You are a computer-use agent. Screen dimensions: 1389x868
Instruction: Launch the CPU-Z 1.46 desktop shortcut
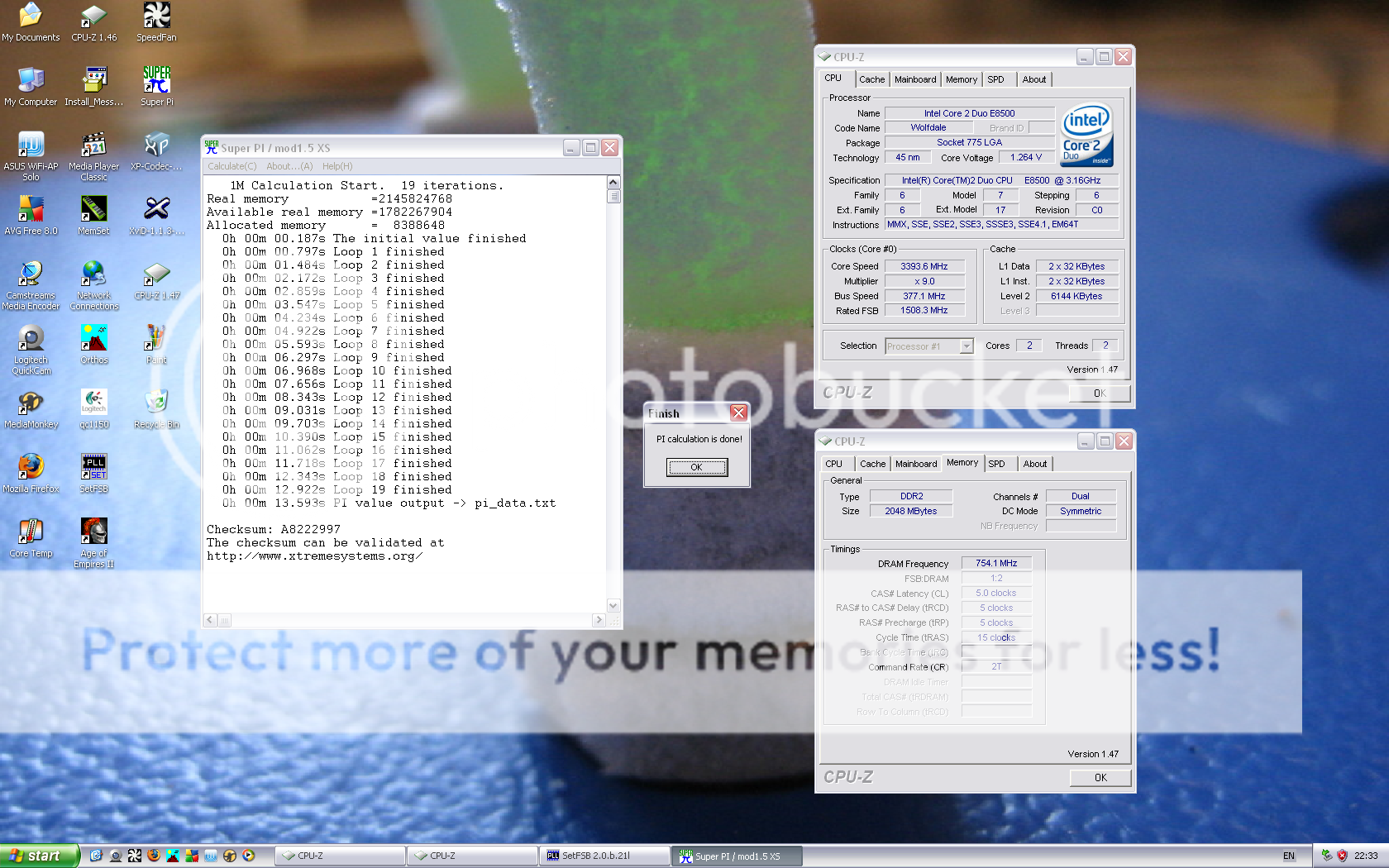point(93,21)
